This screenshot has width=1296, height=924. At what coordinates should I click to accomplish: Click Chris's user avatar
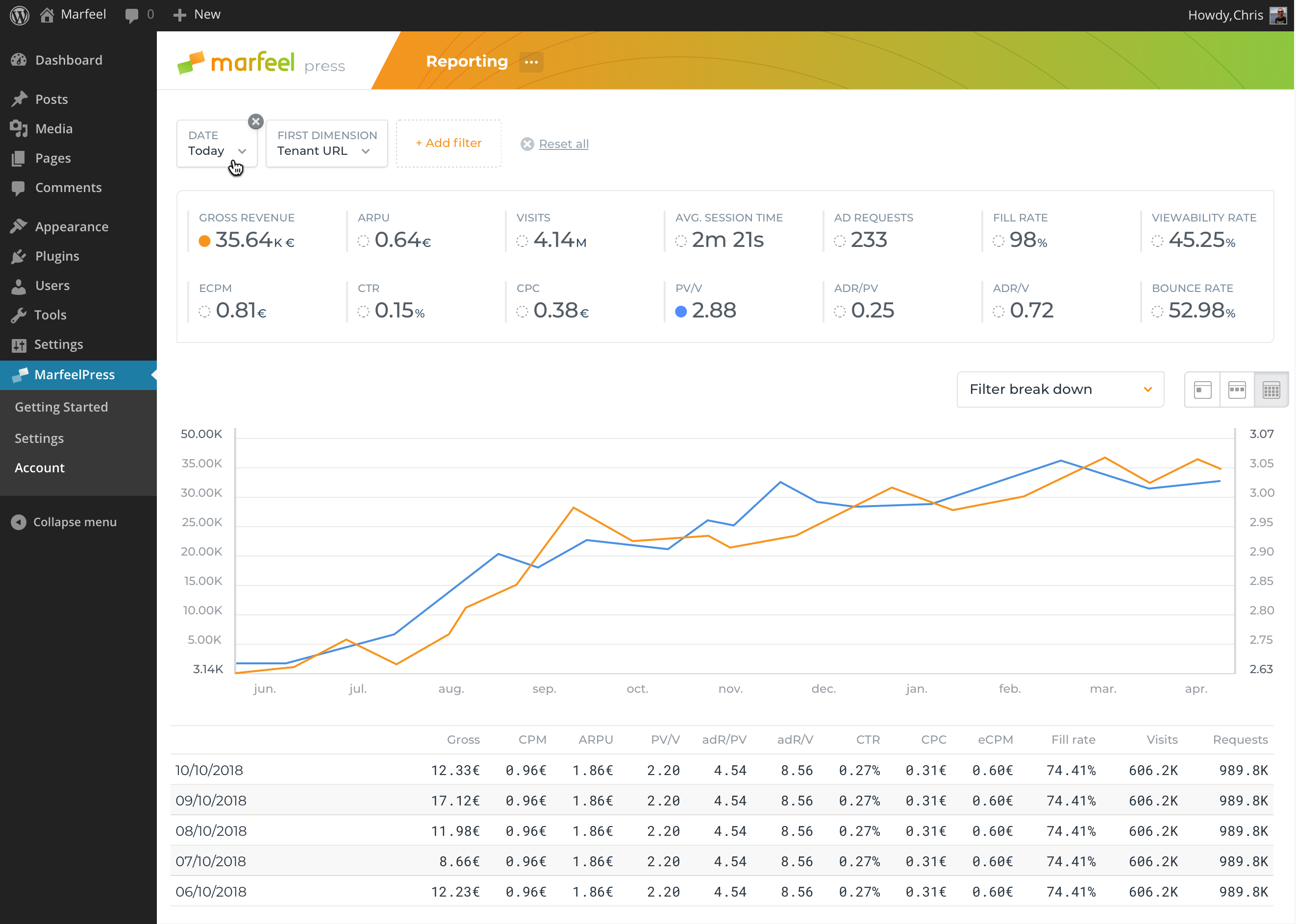point(1278,15)
